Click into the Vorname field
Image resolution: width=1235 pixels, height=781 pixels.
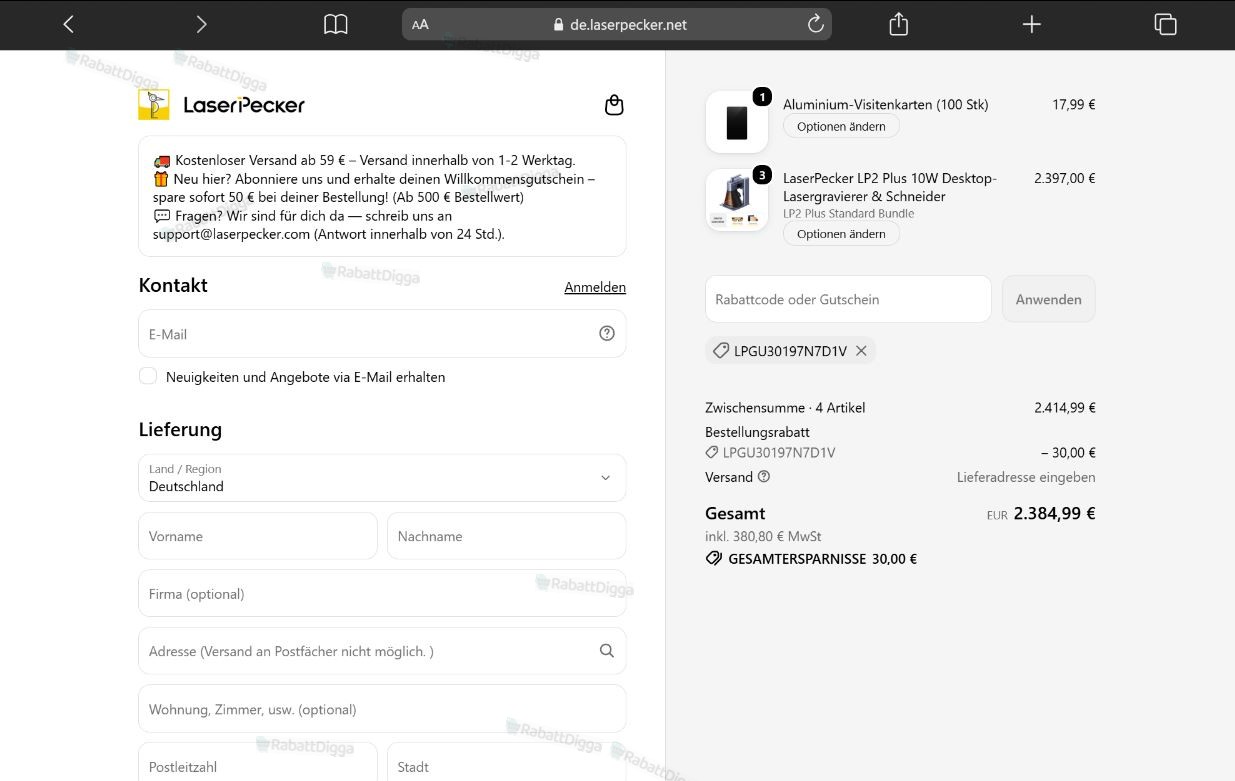(x=258, y=536)
